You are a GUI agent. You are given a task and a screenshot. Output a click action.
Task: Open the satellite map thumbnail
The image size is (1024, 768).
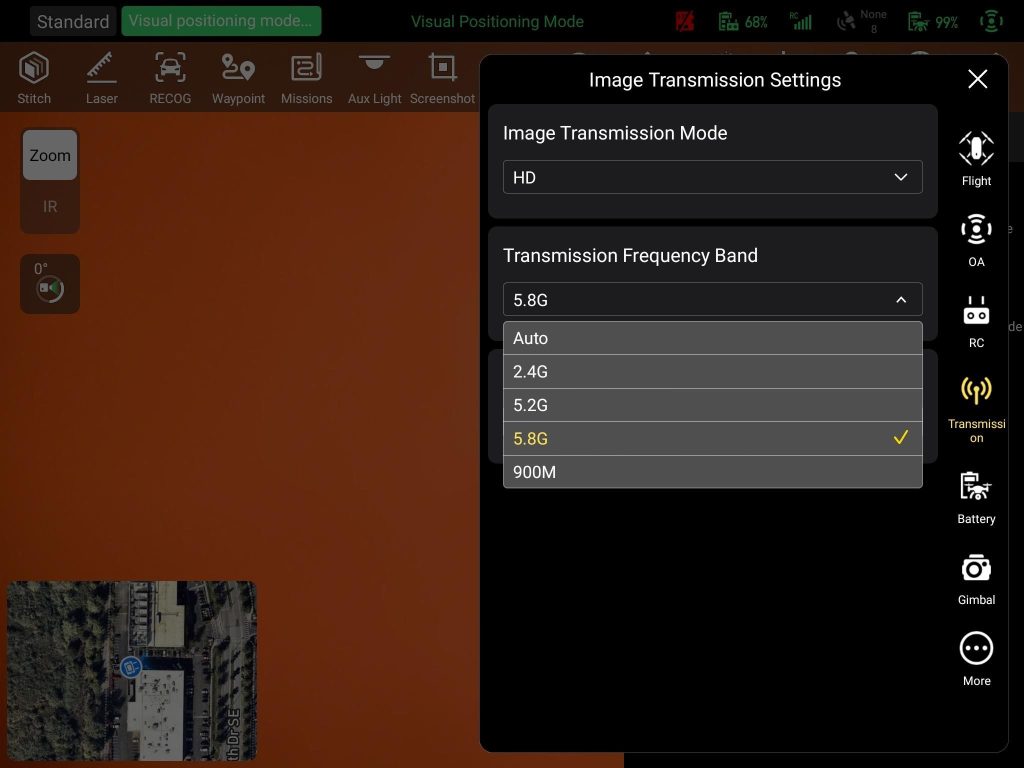pyautogui.click(x=132, y=670)
